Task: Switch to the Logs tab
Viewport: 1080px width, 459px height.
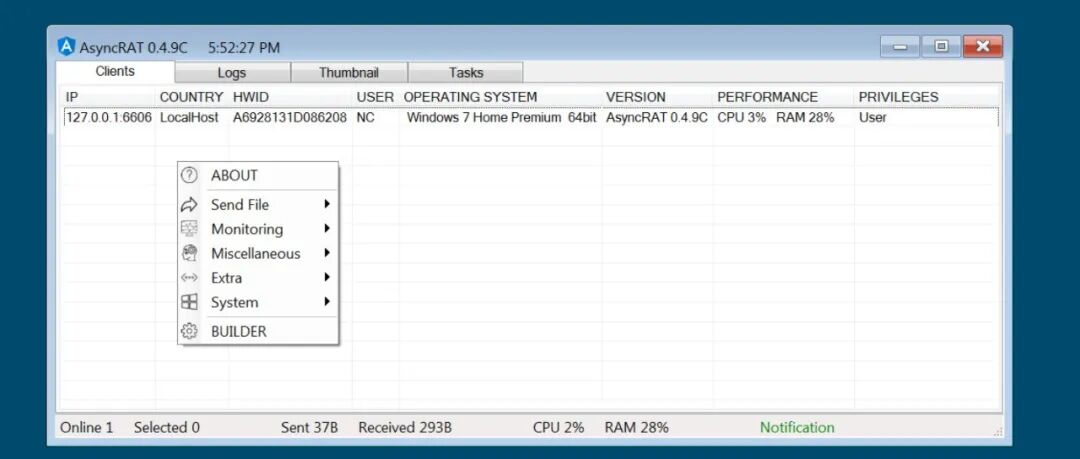Action: click(232, 72)
